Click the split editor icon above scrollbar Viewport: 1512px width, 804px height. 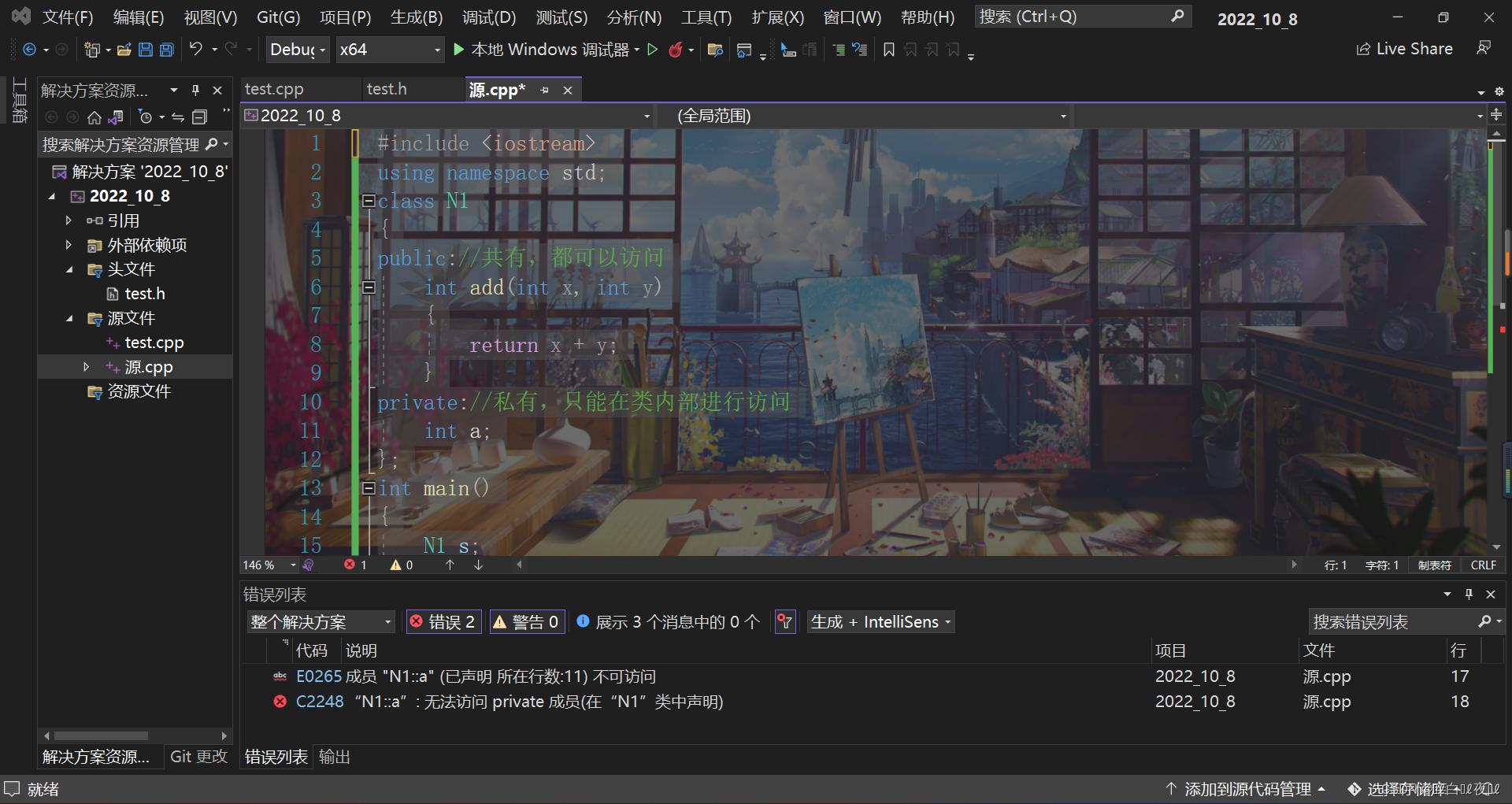coord(1496,115)
